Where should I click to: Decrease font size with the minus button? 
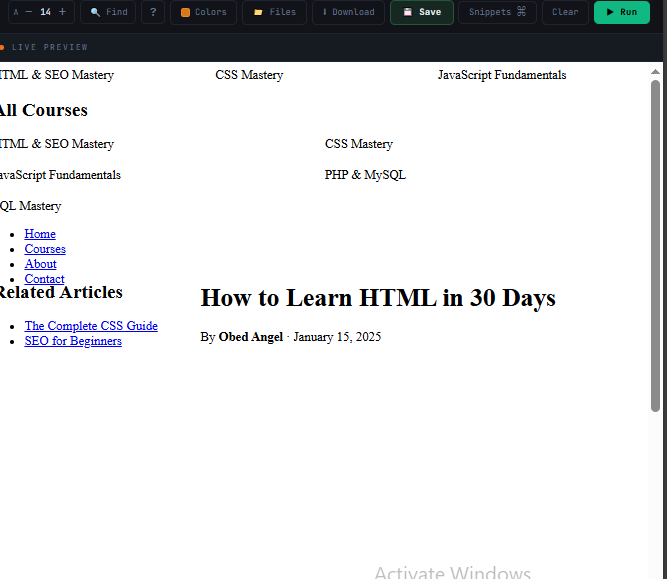coord(29,12)
